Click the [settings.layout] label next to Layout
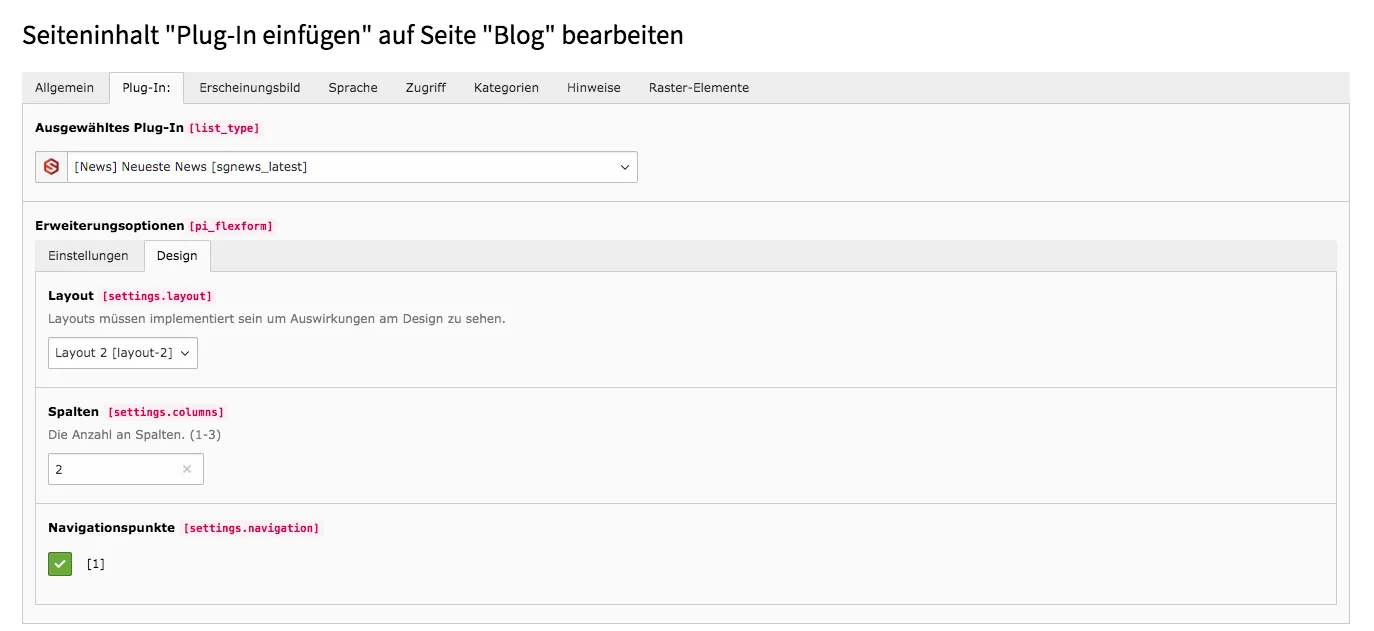Screen dimensions: 1374x631 pos(157,296)
